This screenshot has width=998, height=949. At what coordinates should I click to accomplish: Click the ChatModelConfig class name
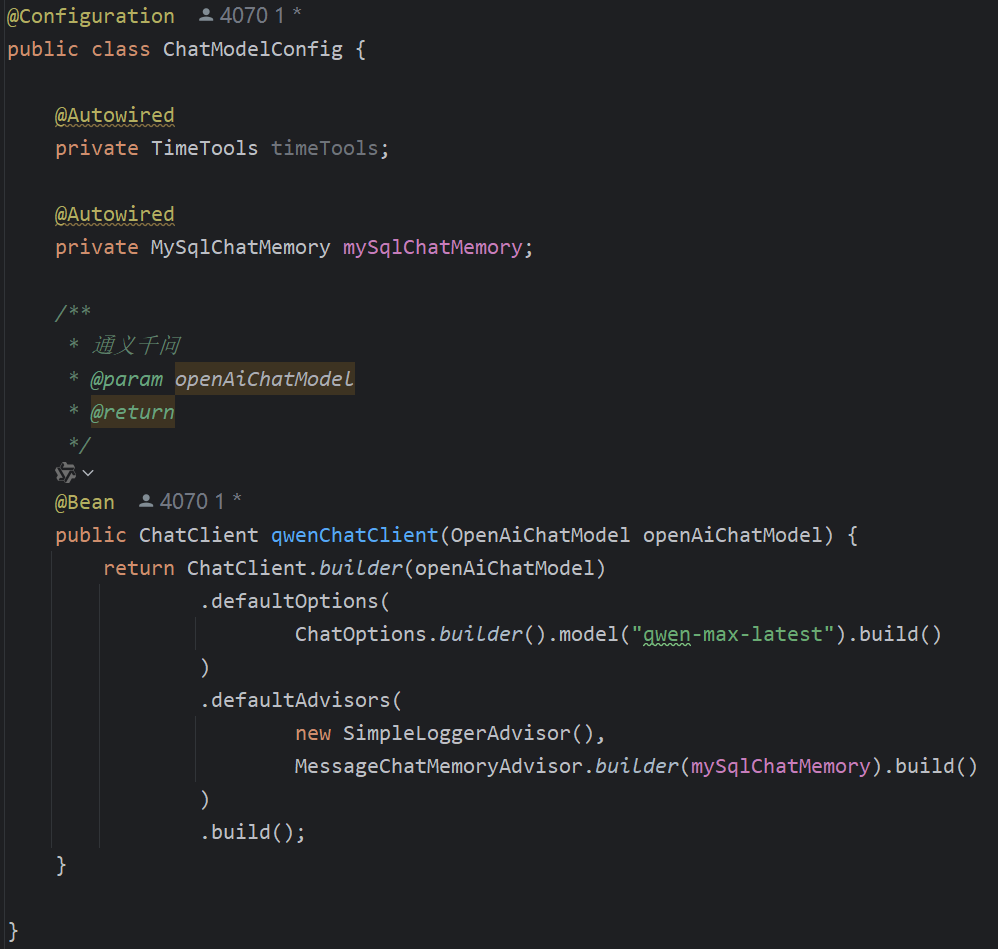(x=252, y=48)
